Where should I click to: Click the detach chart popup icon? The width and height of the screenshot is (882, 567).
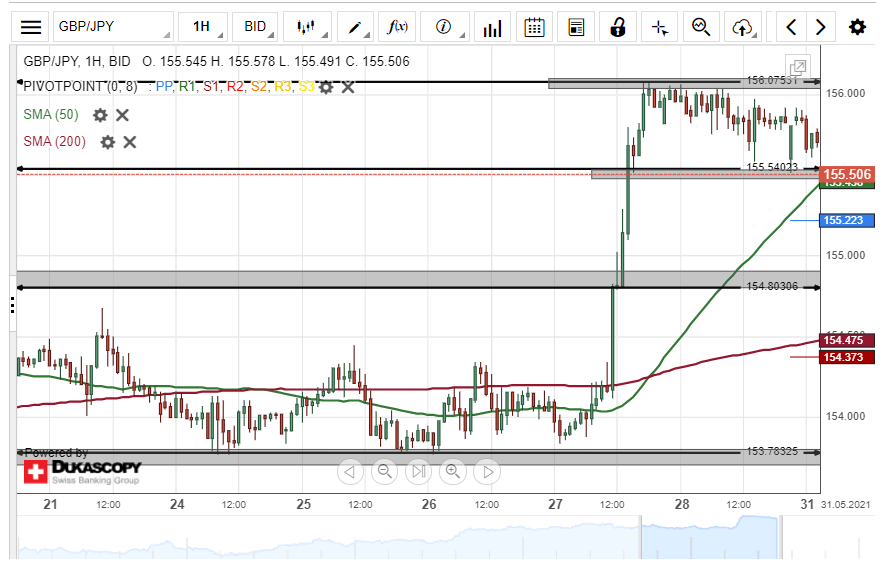click(797, 65)
